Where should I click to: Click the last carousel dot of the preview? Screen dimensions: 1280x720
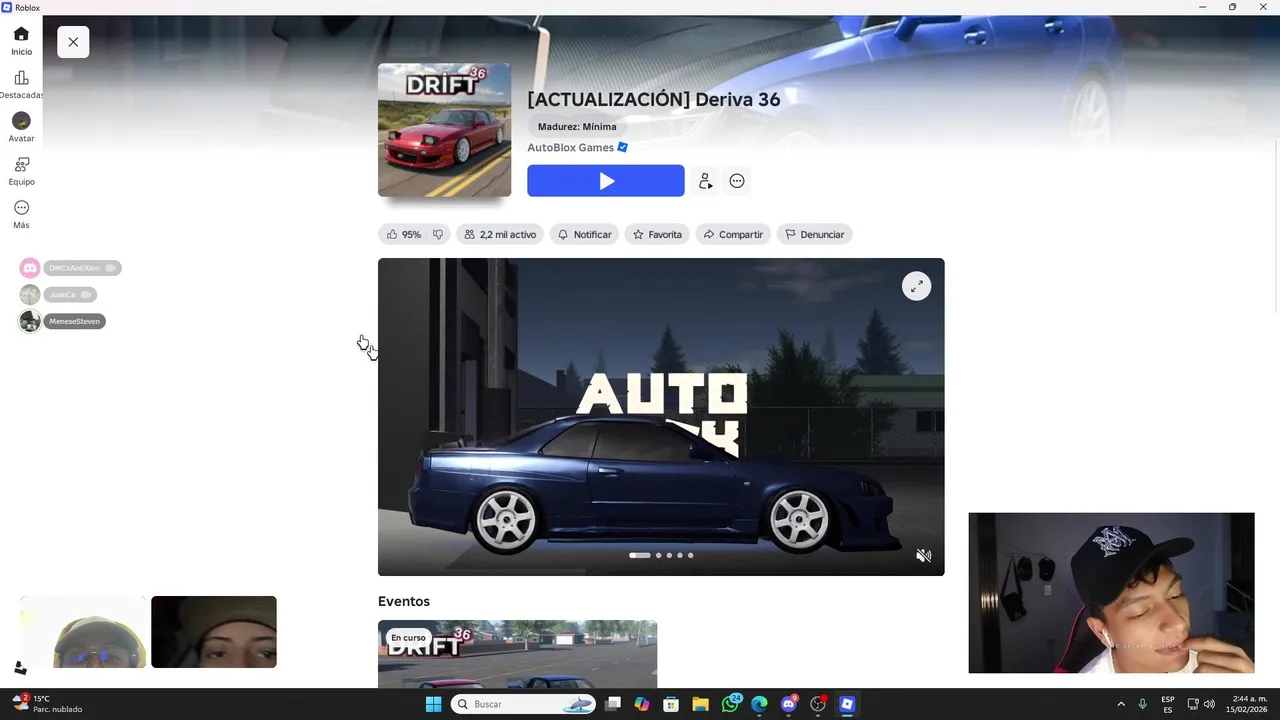690,555
